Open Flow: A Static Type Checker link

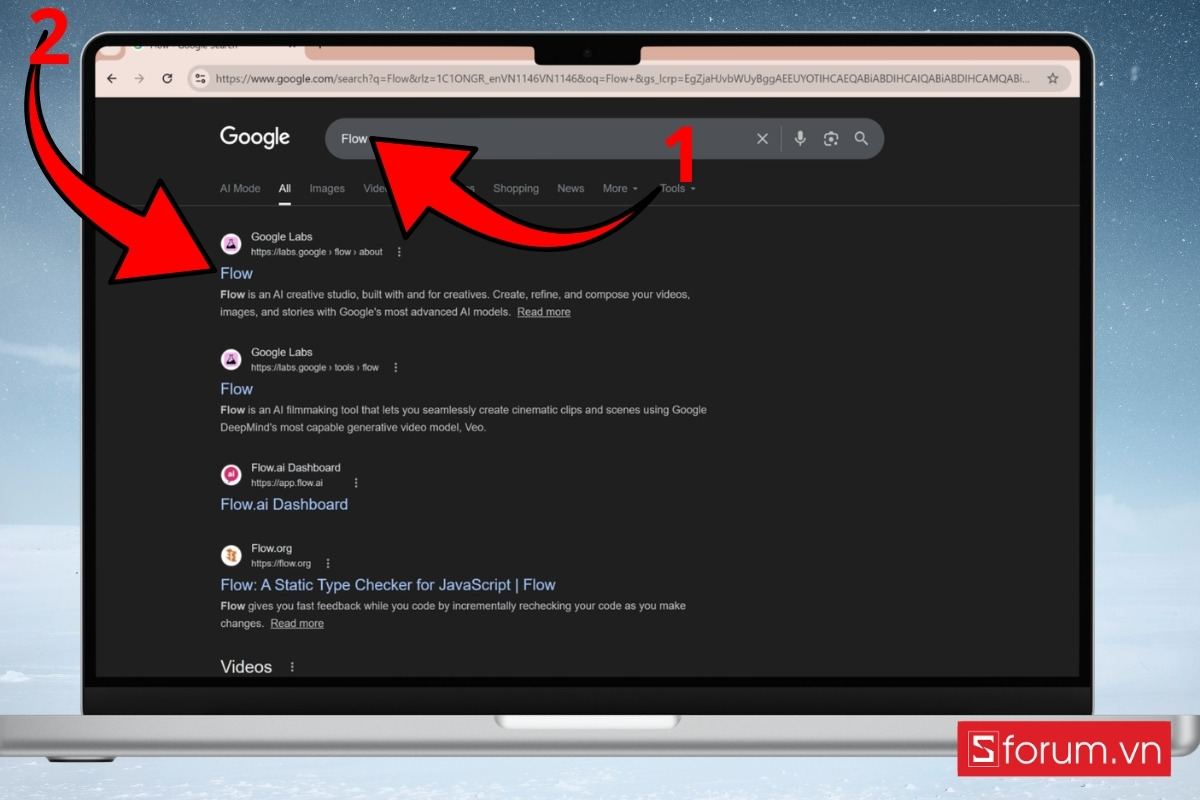click(x=387, y=585)
